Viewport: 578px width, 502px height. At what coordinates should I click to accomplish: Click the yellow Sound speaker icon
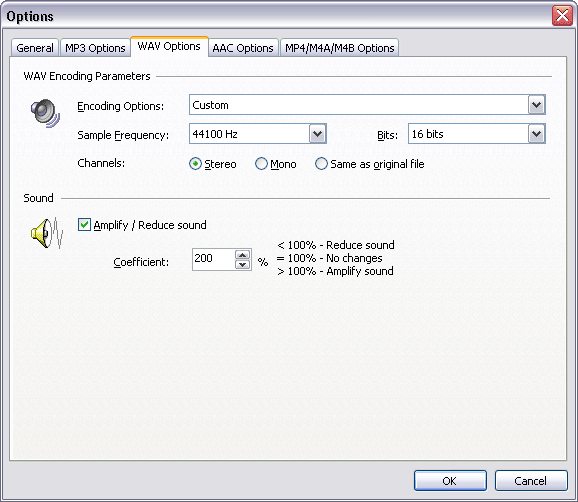click(x=47, y=233)
